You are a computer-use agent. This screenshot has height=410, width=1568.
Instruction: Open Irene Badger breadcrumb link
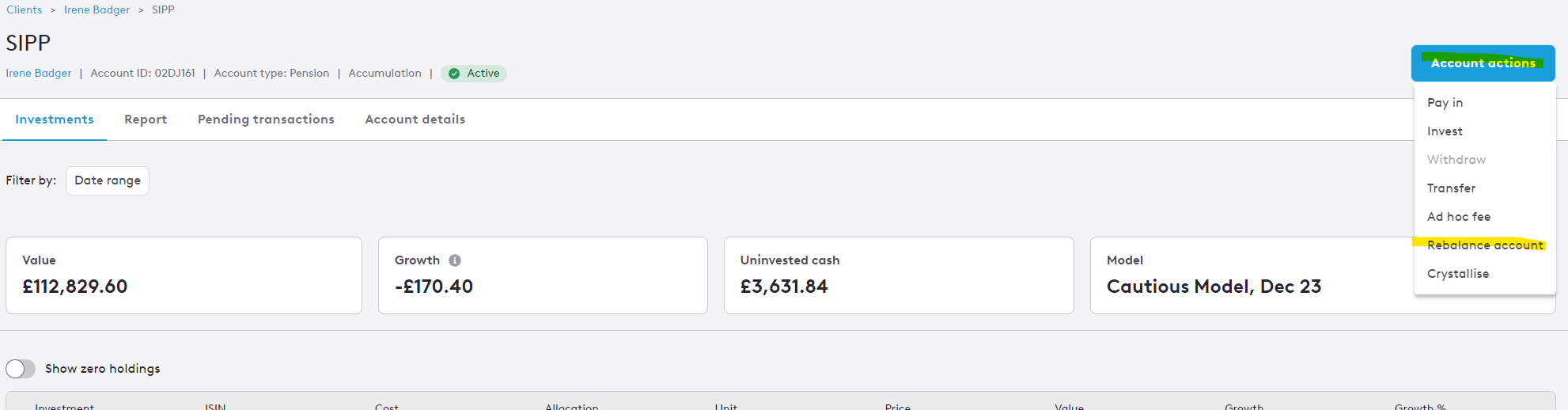[97, 10]
